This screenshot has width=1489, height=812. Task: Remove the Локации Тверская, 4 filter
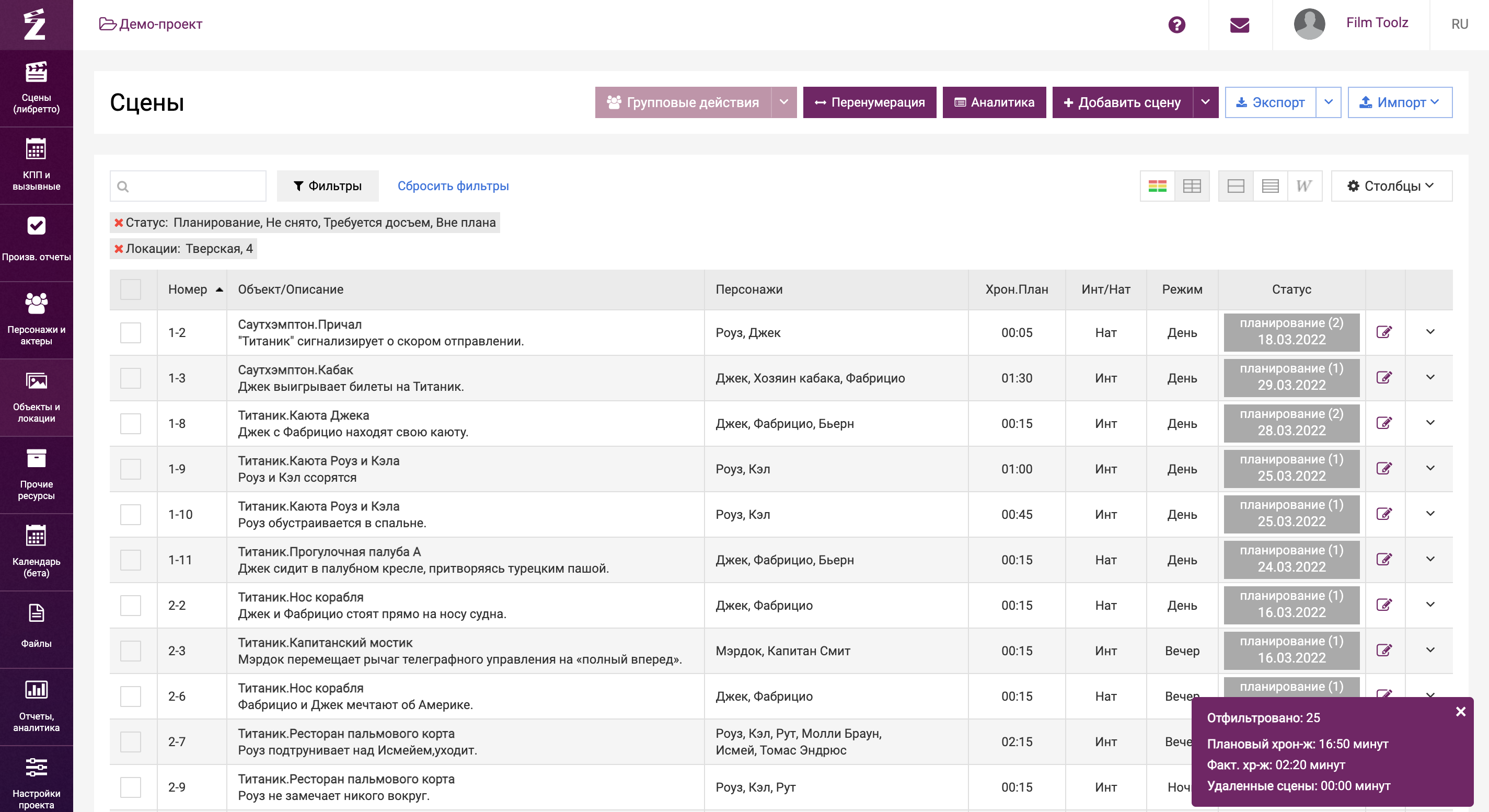119,249
